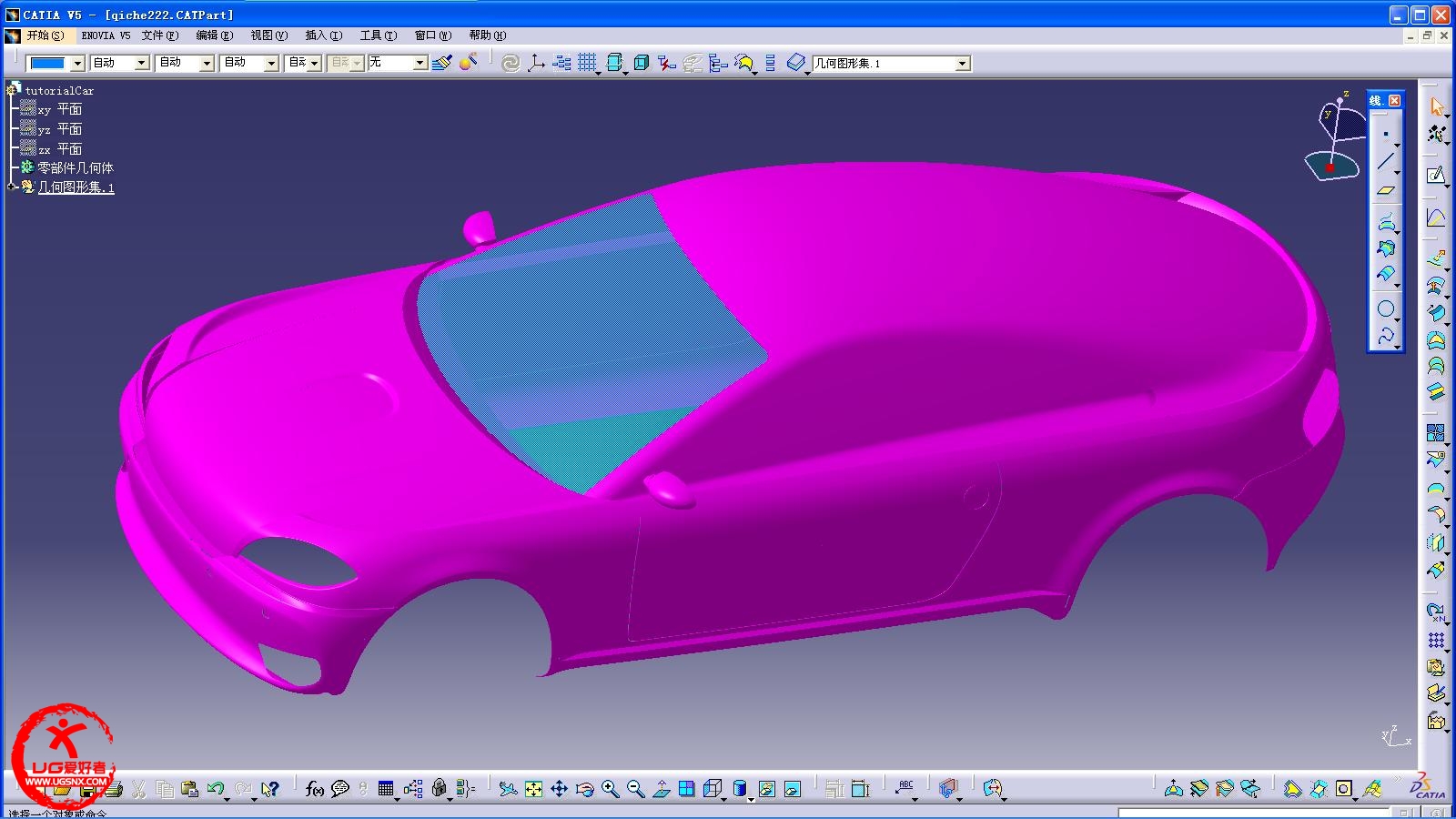Select the xy 平面 tree item
The width and height of the screenshot is (1456, 819).
59,109
